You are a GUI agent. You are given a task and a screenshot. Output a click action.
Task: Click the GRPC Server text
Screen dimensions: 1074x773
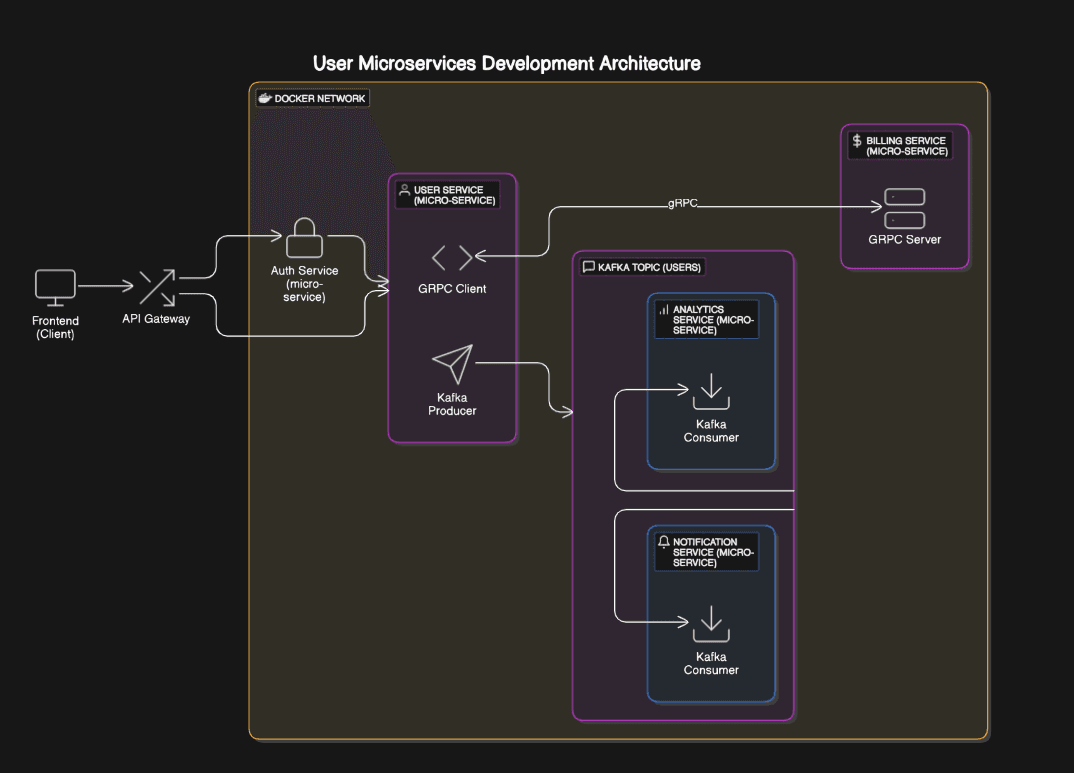click(x=904, y=240)
